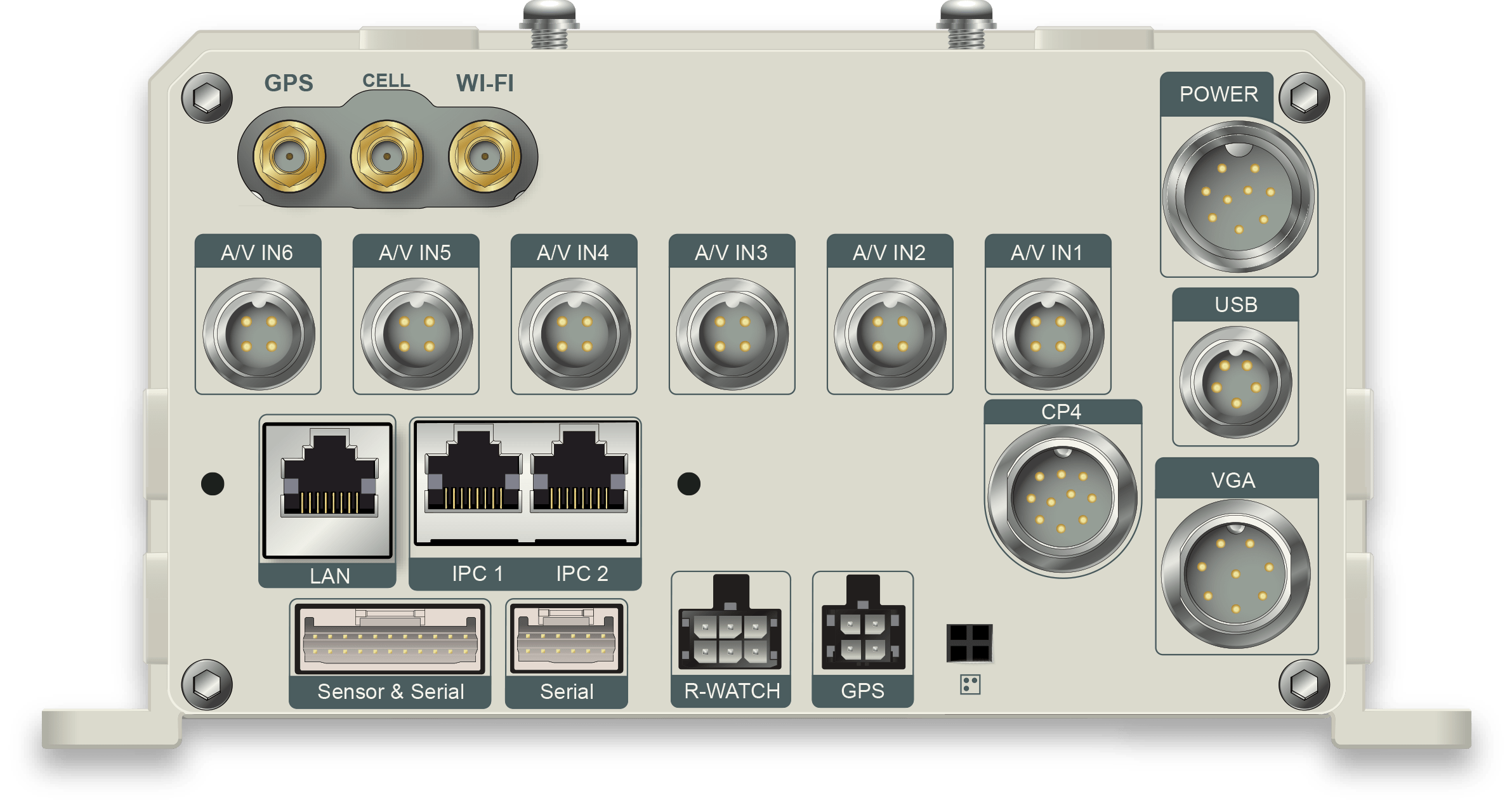1512x808 pixels.
Task: Select the A/V IN1 connector
Action: tap(1048, 334)
